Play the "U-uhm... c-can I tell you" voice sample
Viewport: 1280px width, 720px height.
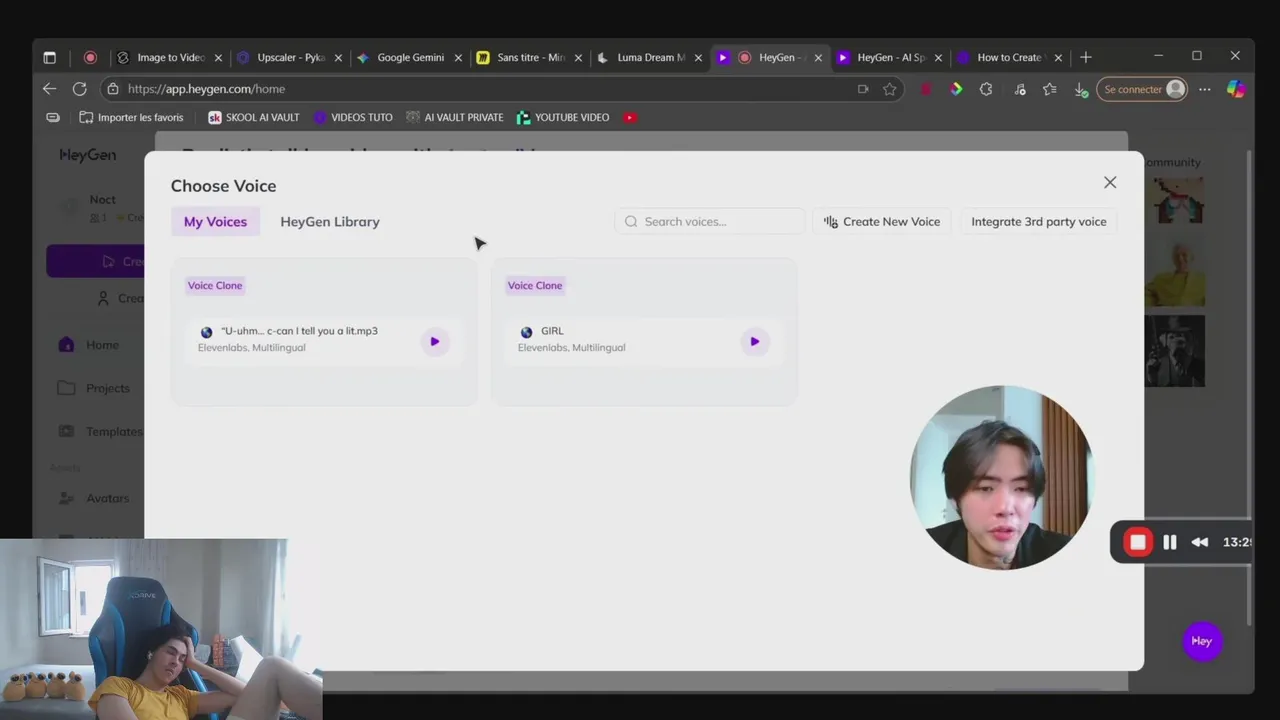tap(434, 342)
